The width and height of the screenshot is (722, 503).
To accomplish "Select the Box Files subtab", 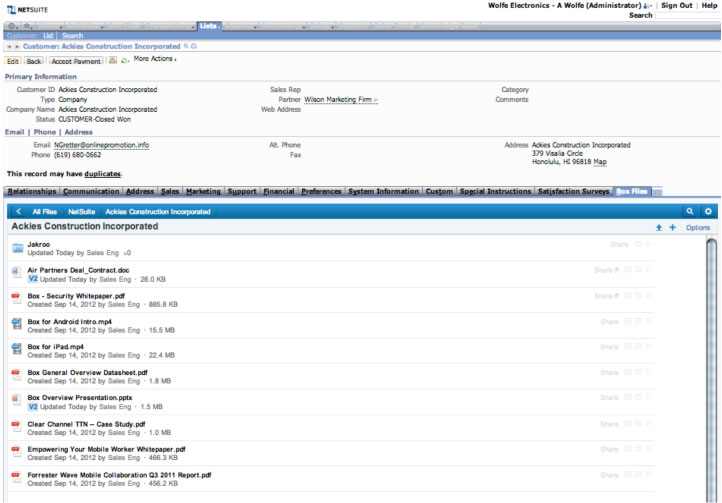I will coord(632,191).
